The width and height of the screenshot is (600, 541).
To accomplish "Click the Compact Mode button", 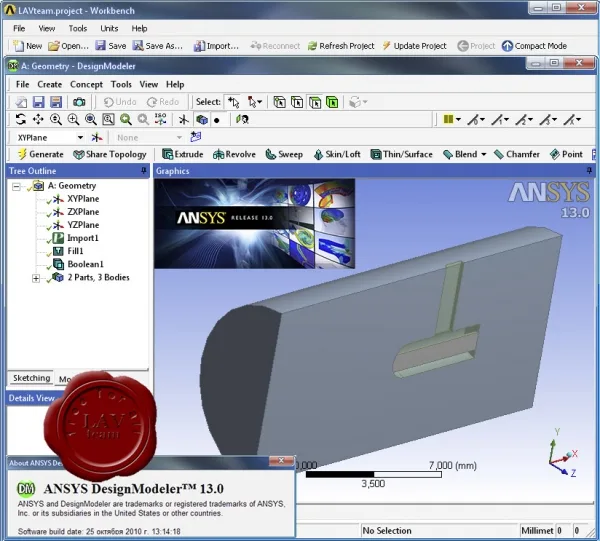I will click(x=534, y=46).
